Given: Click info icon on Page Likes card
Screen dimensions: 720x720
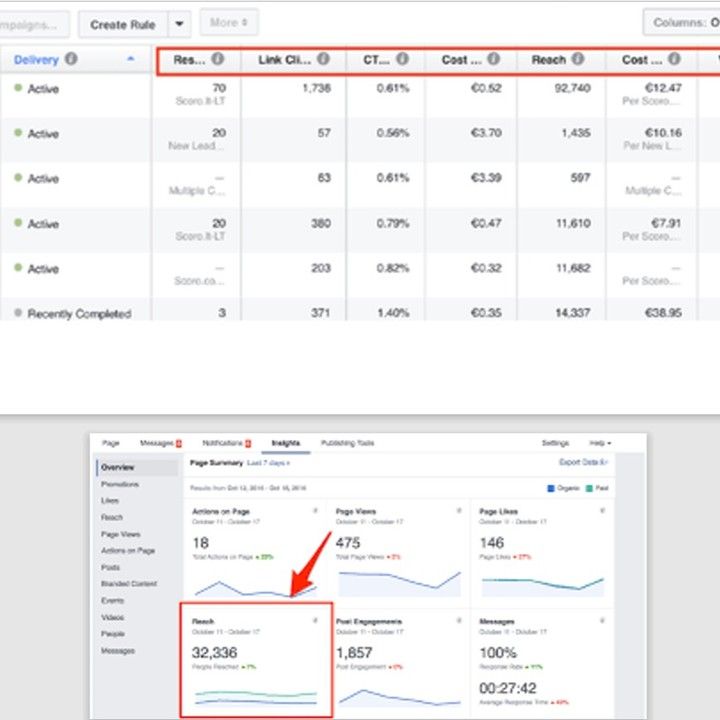Looking at the screenshot, I should (x=602, y=511).
